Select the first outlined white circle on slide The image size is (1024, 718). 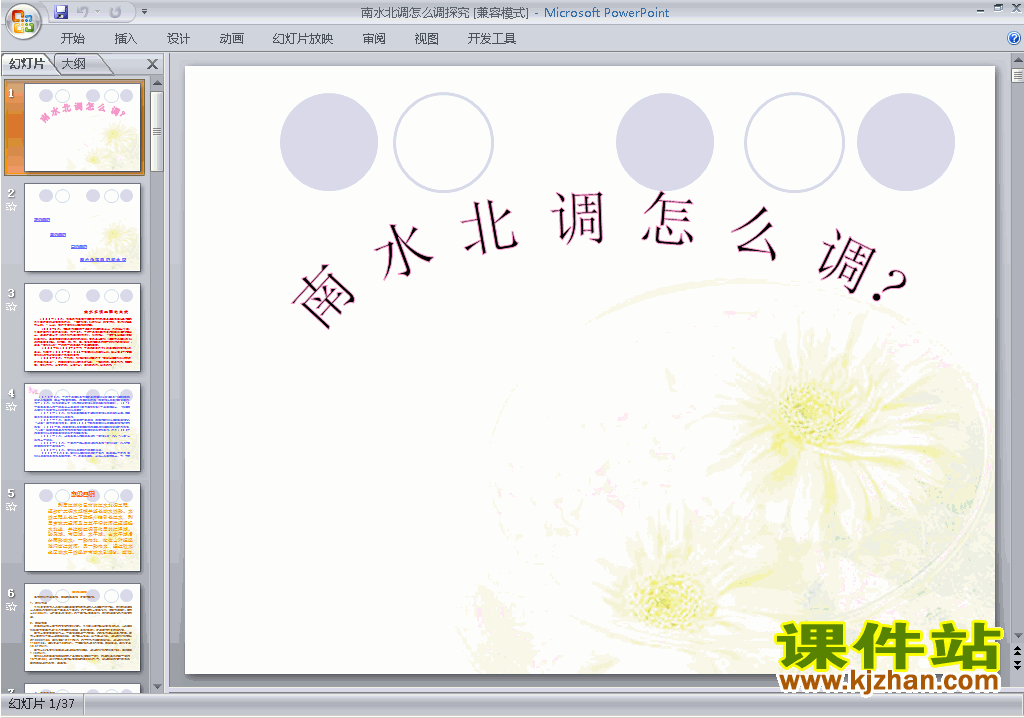[443, 142]
